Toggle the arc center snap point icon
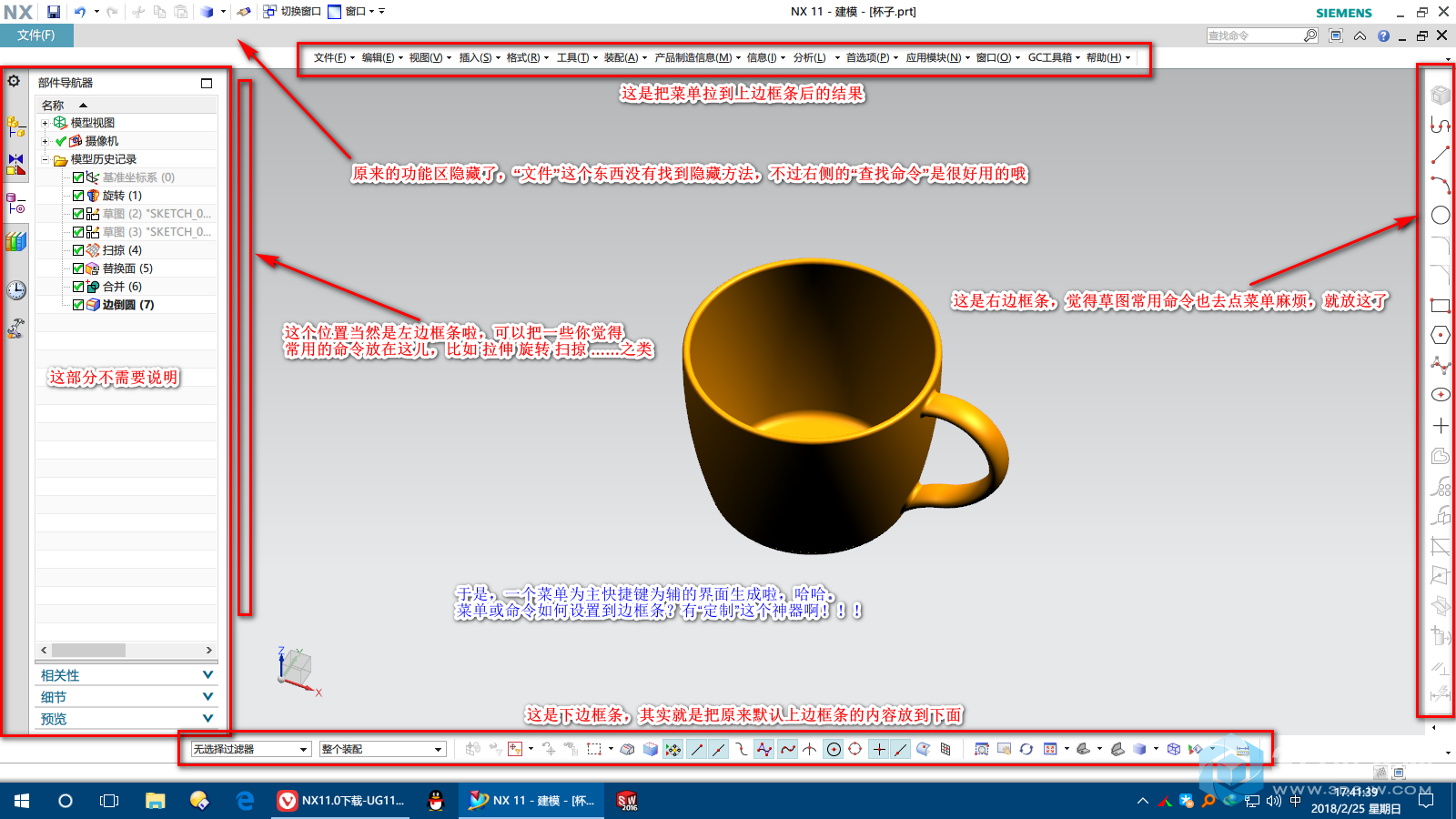Viewport: 1456px width, 819px height. (x=834, y=749)
